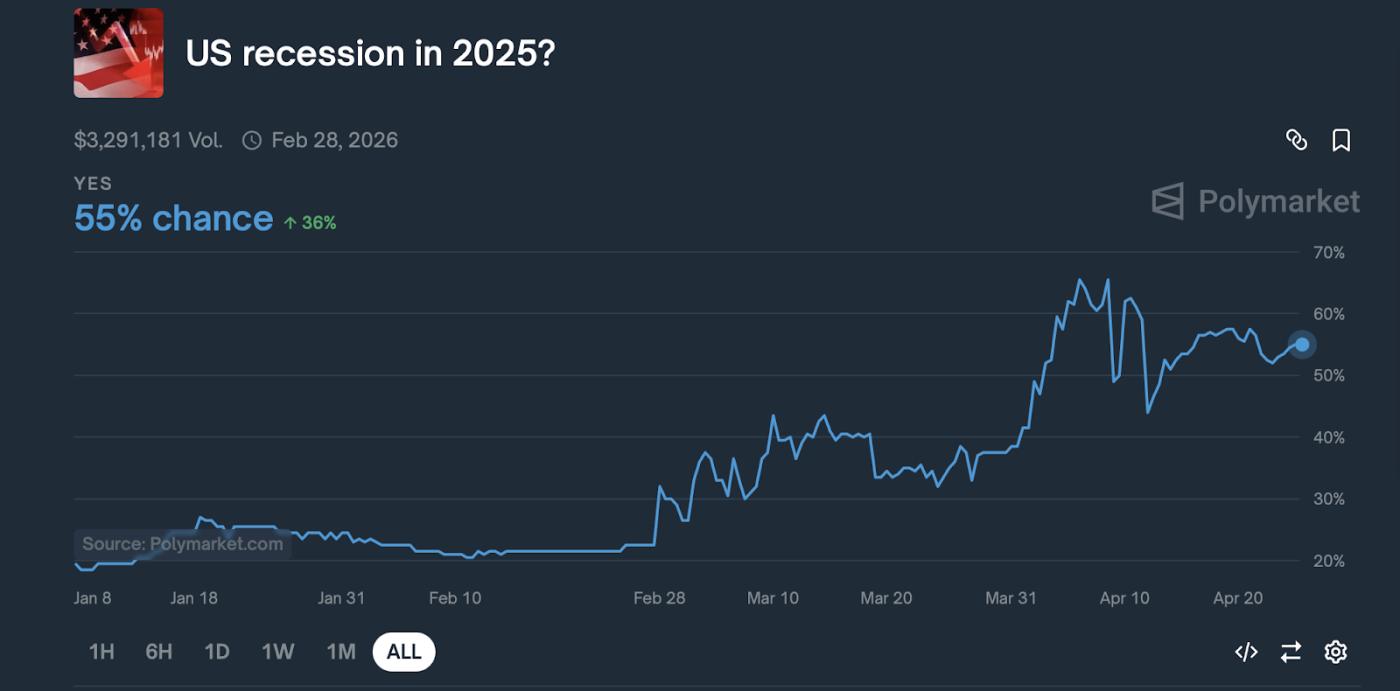Click the Polymarket watermark logo
The image size is (1400, 691).
[x=1256, y=201]
